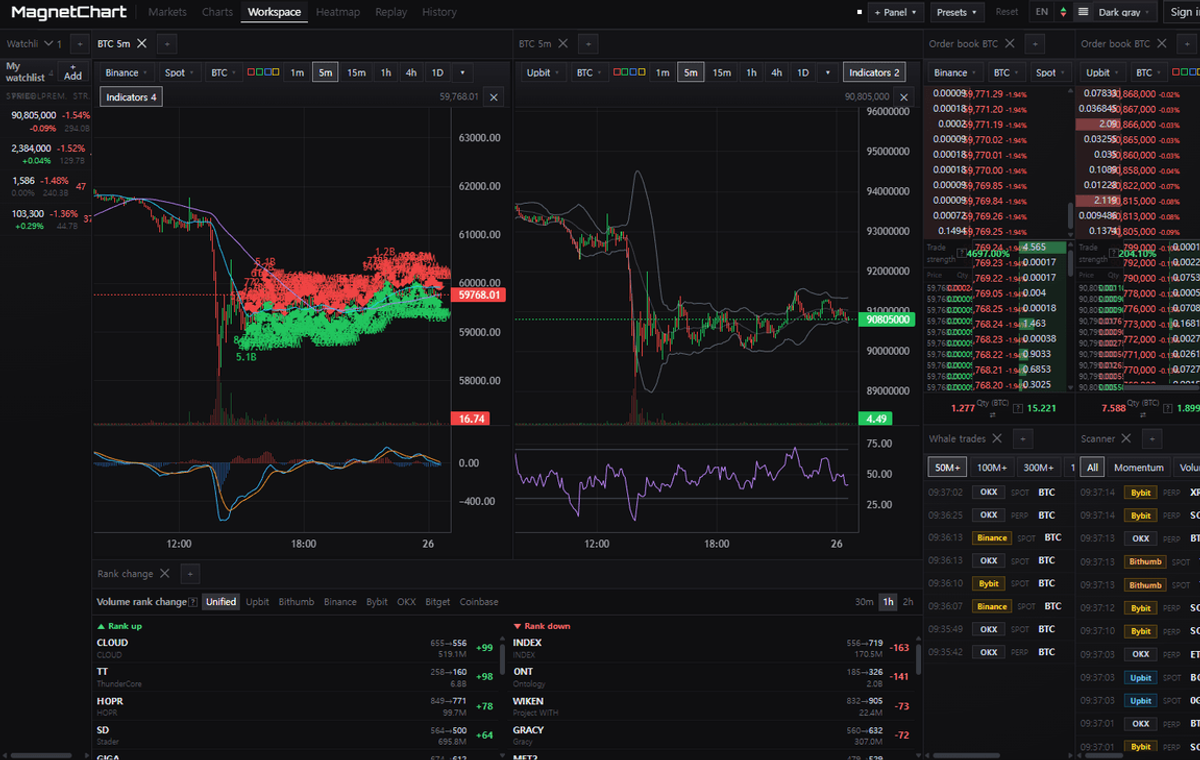Select Momentum filter in Scanner
This screenshot has height=760, width=1200.
click(x=1139, y=467)
